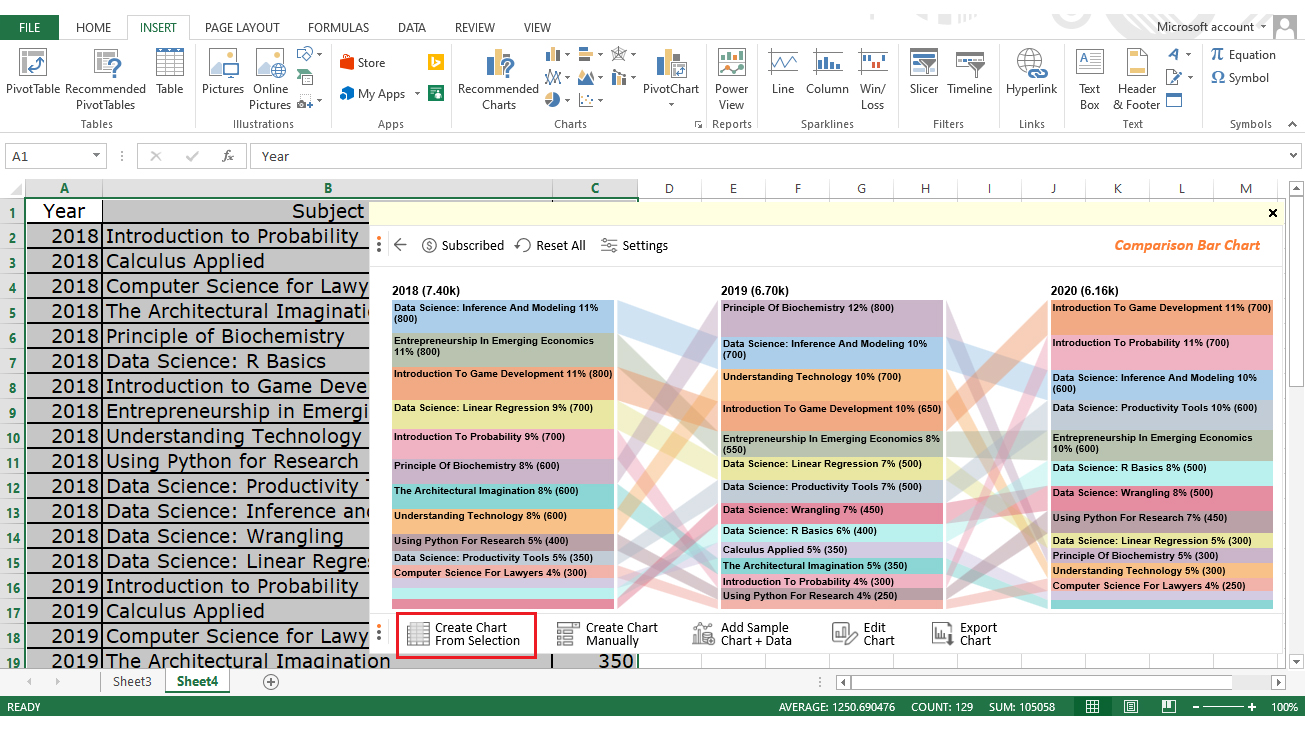The height and width of the screenshot is (730, 1305).
Task: Insert a Slicer filter
Action: pyautogui.click(x=924, y=72)
